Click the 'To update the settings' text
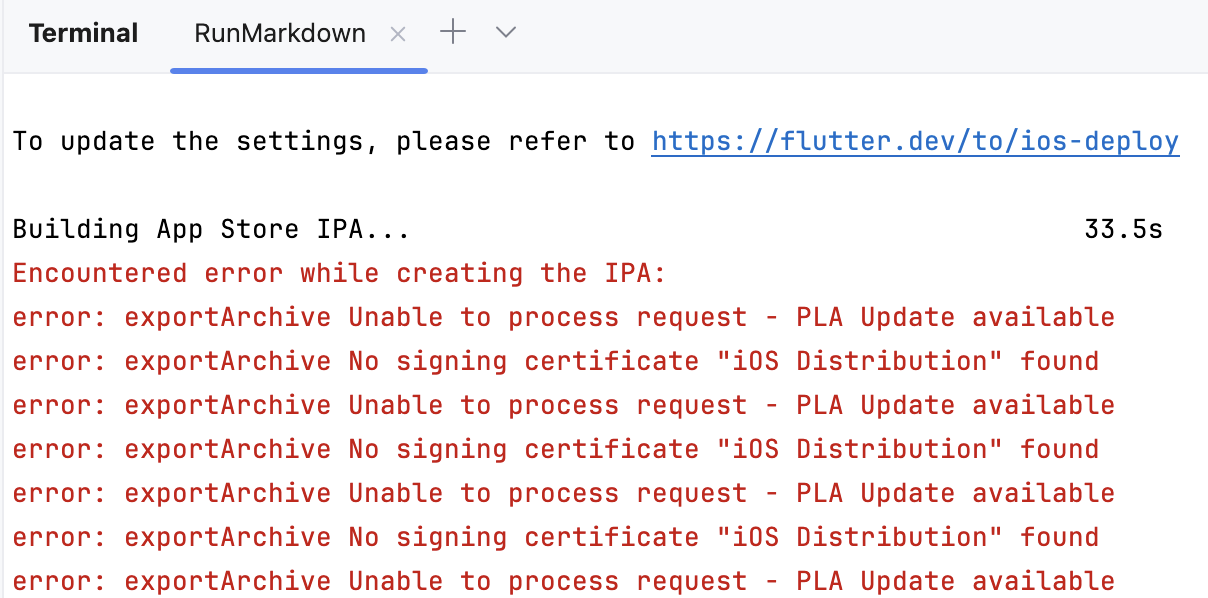Image resolution: width=1208 pixels, height=598 pixels. coord(188,142)
